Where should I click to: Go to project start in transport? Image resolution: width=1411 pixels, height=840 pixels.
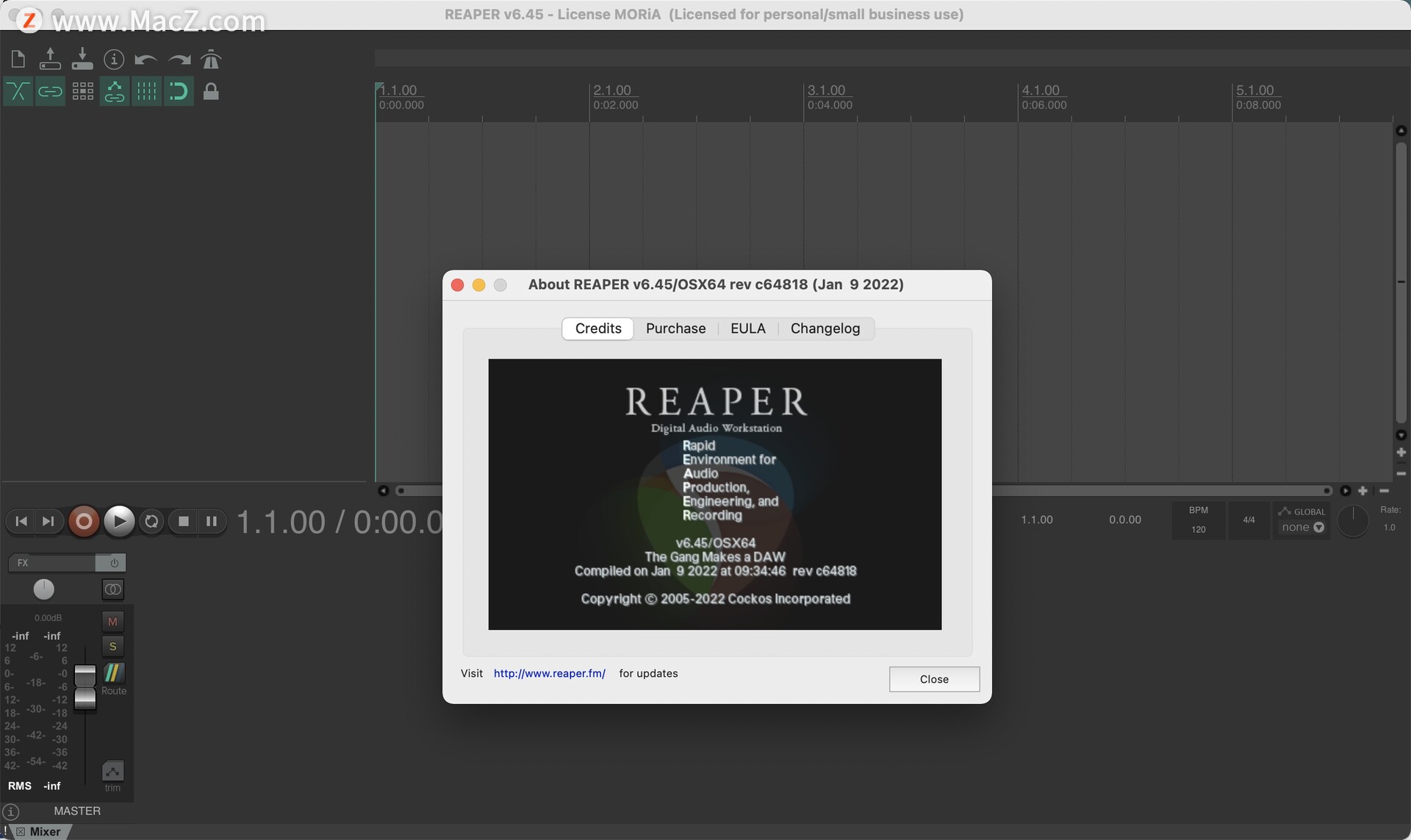[x=21, y=521]
